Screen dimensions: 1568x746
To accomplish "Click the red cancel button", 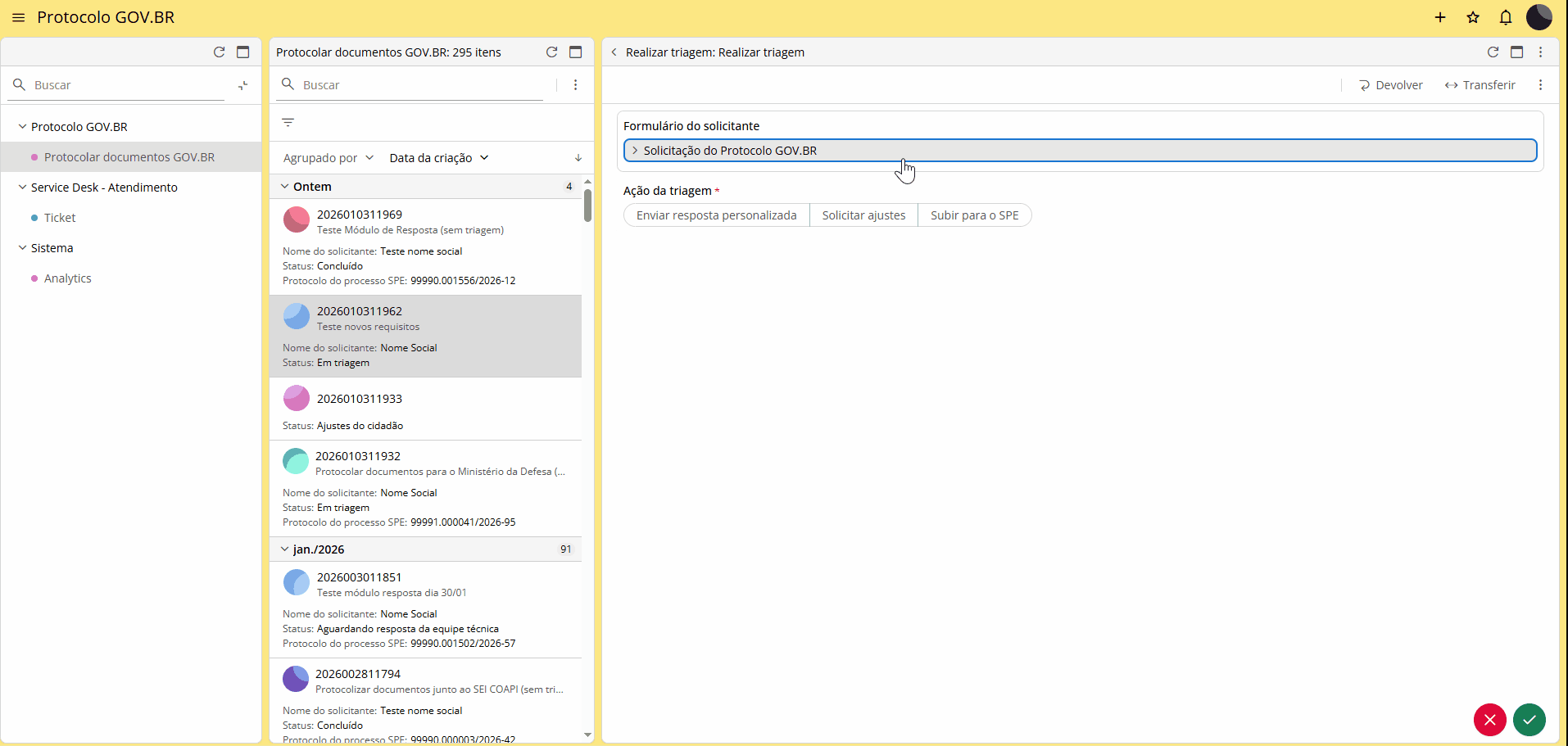I will pyautogui.click(x=1489, y=720).
